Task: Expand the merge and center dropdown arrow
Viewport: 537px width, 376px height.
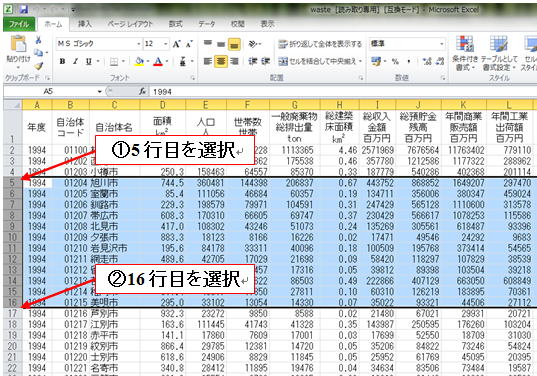Action: point(361,61)
